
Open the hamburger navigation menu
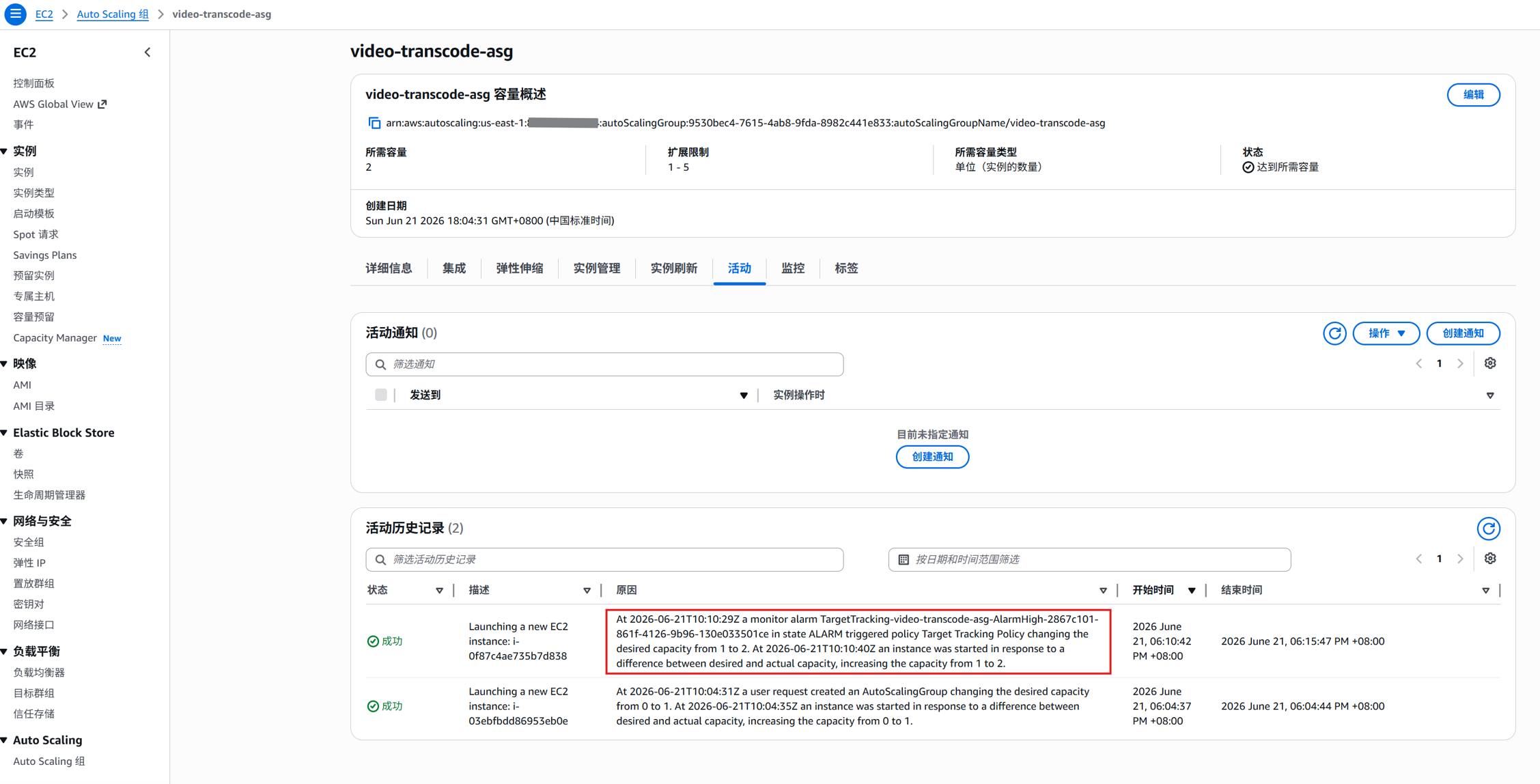[x=15, y=14]
